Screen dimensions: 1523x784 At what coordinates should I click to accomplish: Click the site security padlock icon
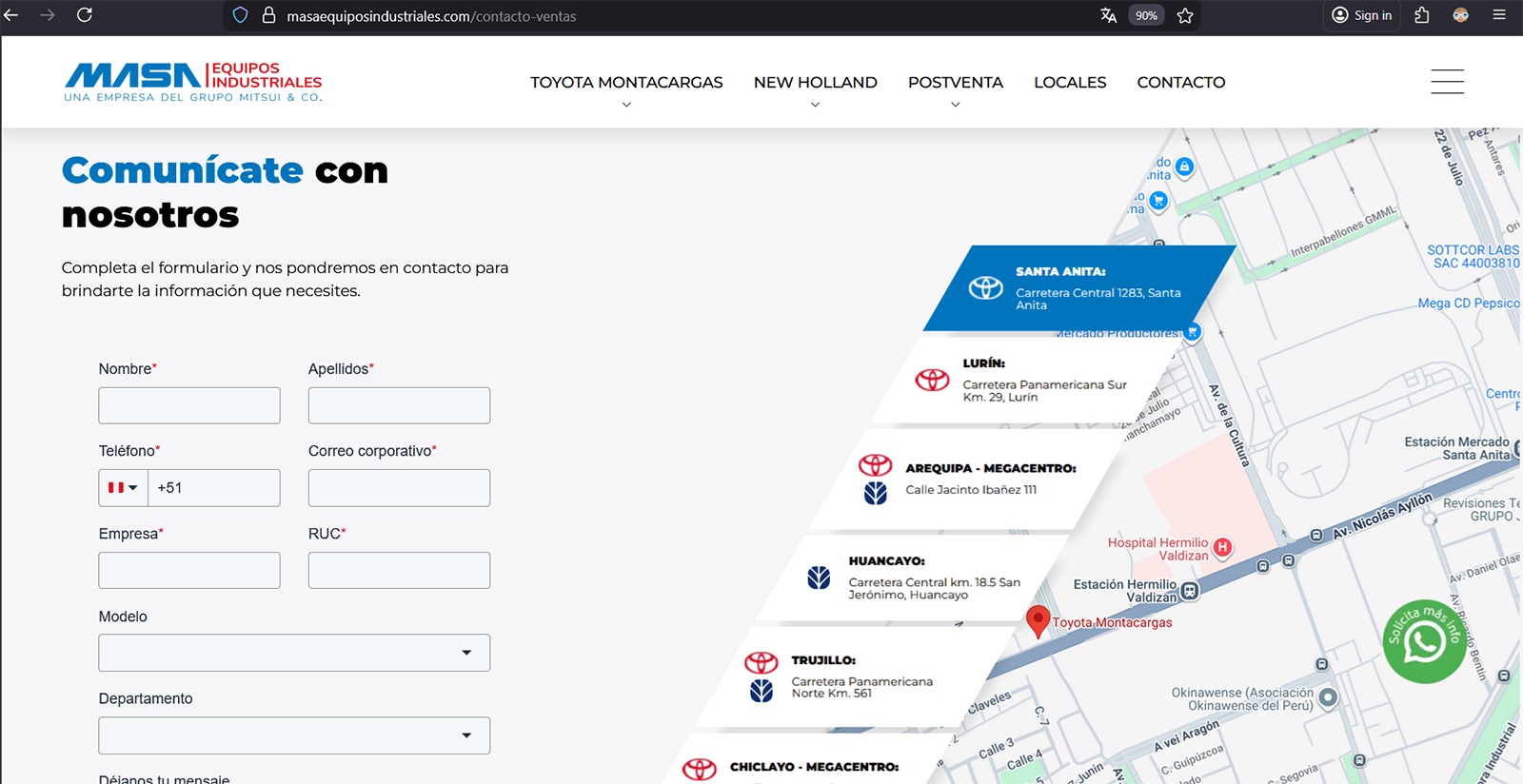click(268, 15)
